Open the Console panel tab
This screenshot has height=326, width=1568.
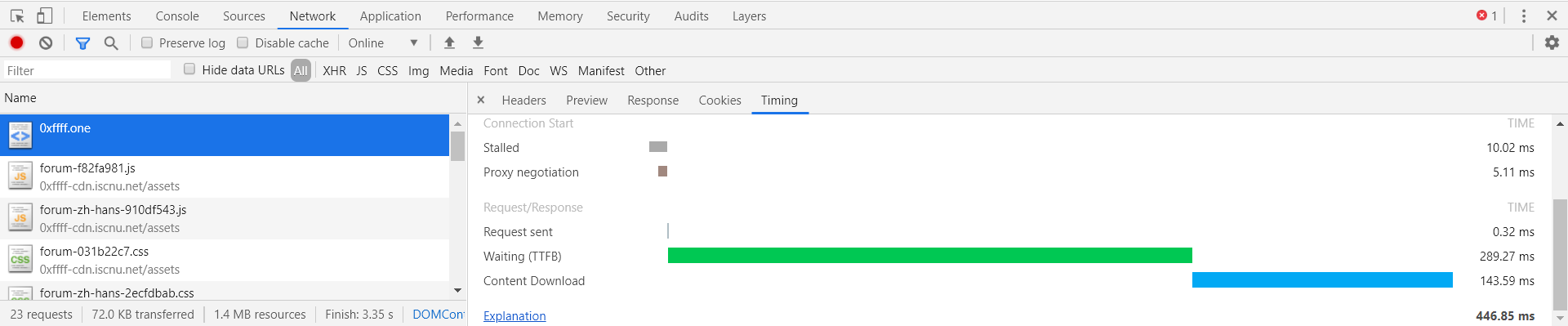[x=177, y=16]
